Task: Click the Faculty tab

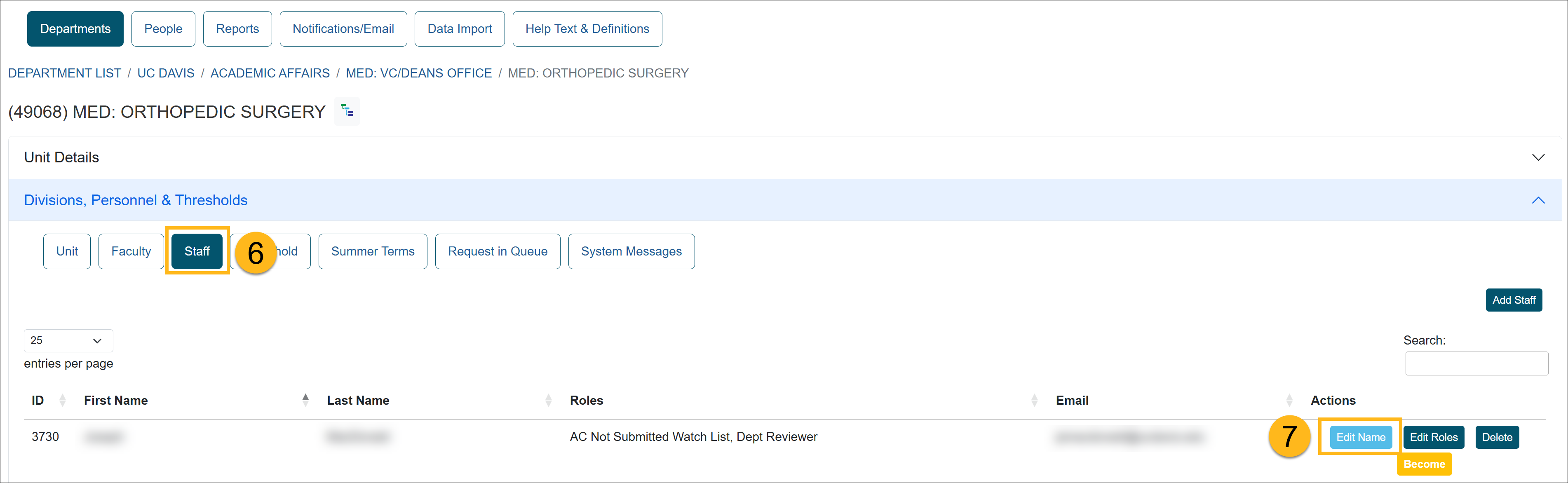Action: pyautogui.click(x=129, y=251)
